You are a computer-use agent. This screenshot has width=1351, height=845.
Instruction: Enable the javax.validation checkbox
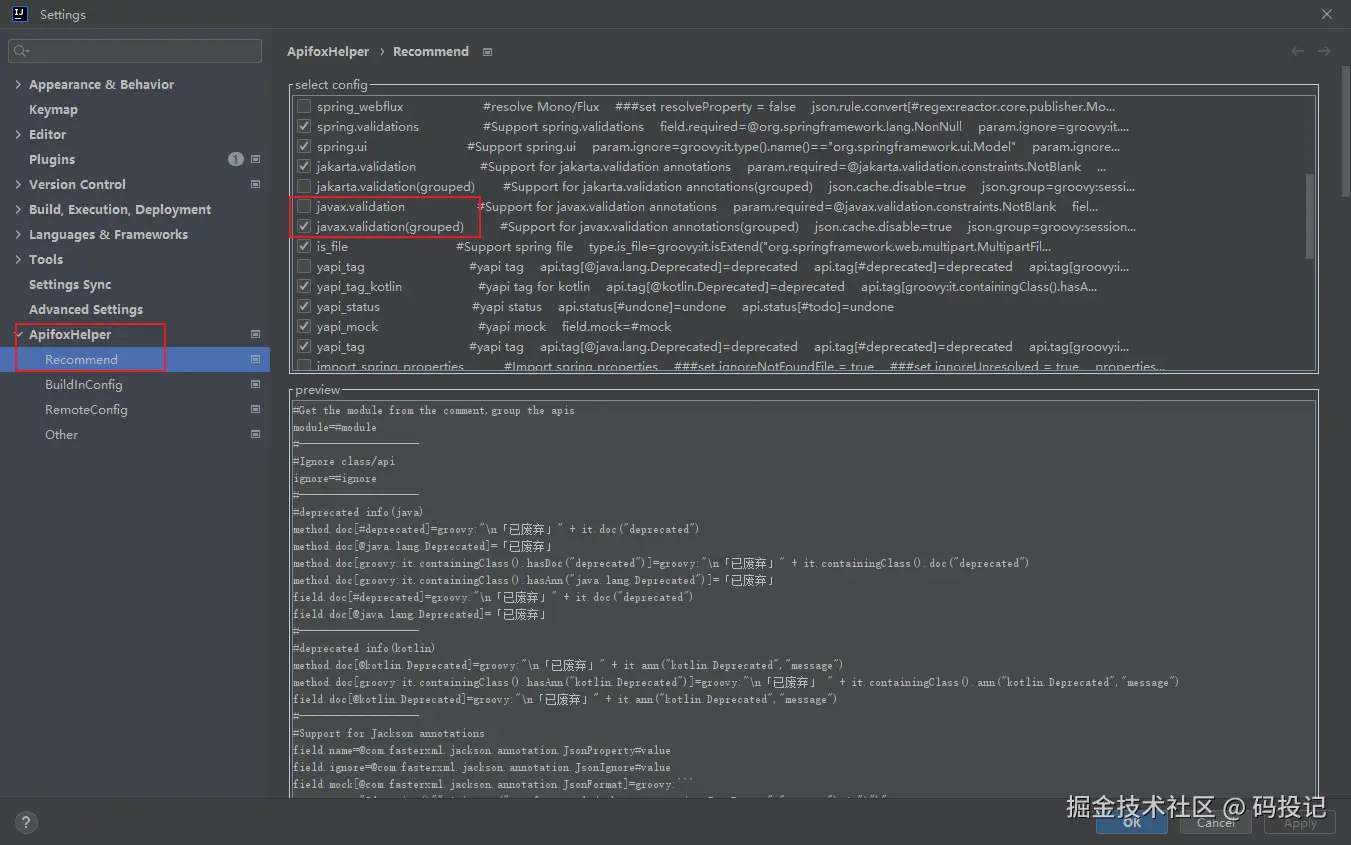(304, 206)
